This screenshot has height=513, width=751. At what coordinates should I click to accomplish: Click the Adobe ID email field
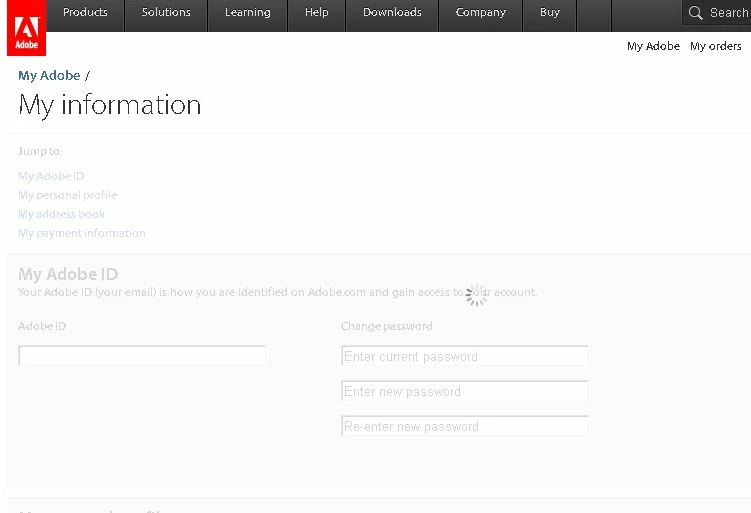tap(142, 356)
